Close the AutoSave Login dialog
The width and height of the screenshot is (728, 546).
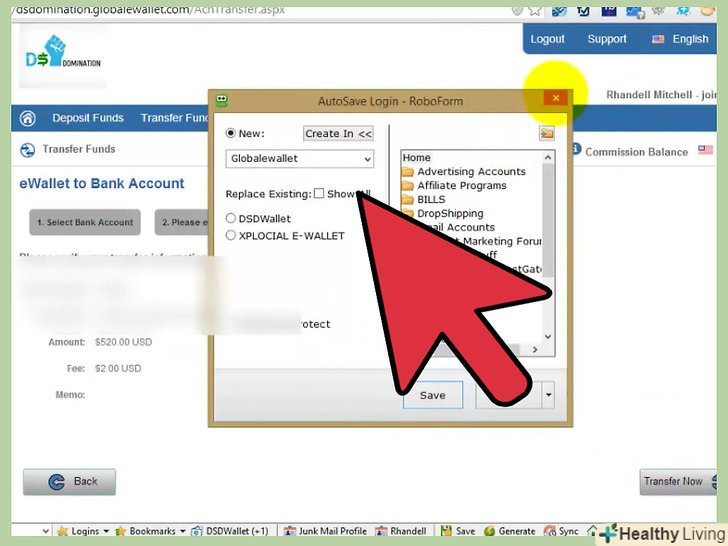coord(556,98)
